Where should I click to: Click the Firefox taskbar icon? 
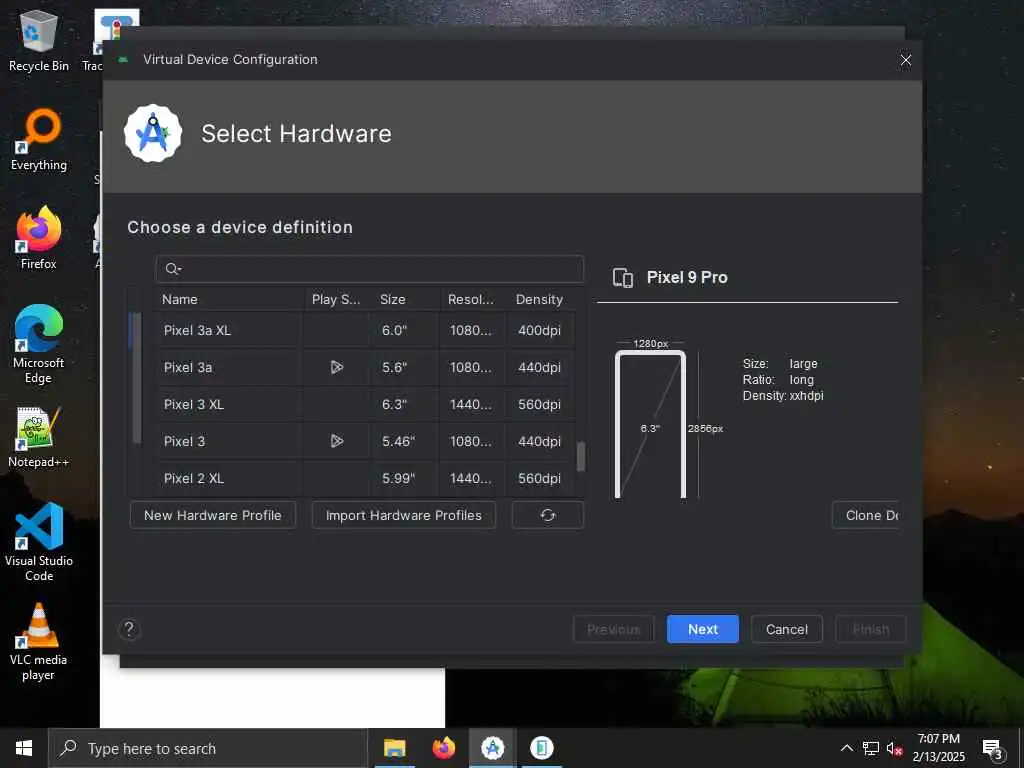click(x=443, y=748)
